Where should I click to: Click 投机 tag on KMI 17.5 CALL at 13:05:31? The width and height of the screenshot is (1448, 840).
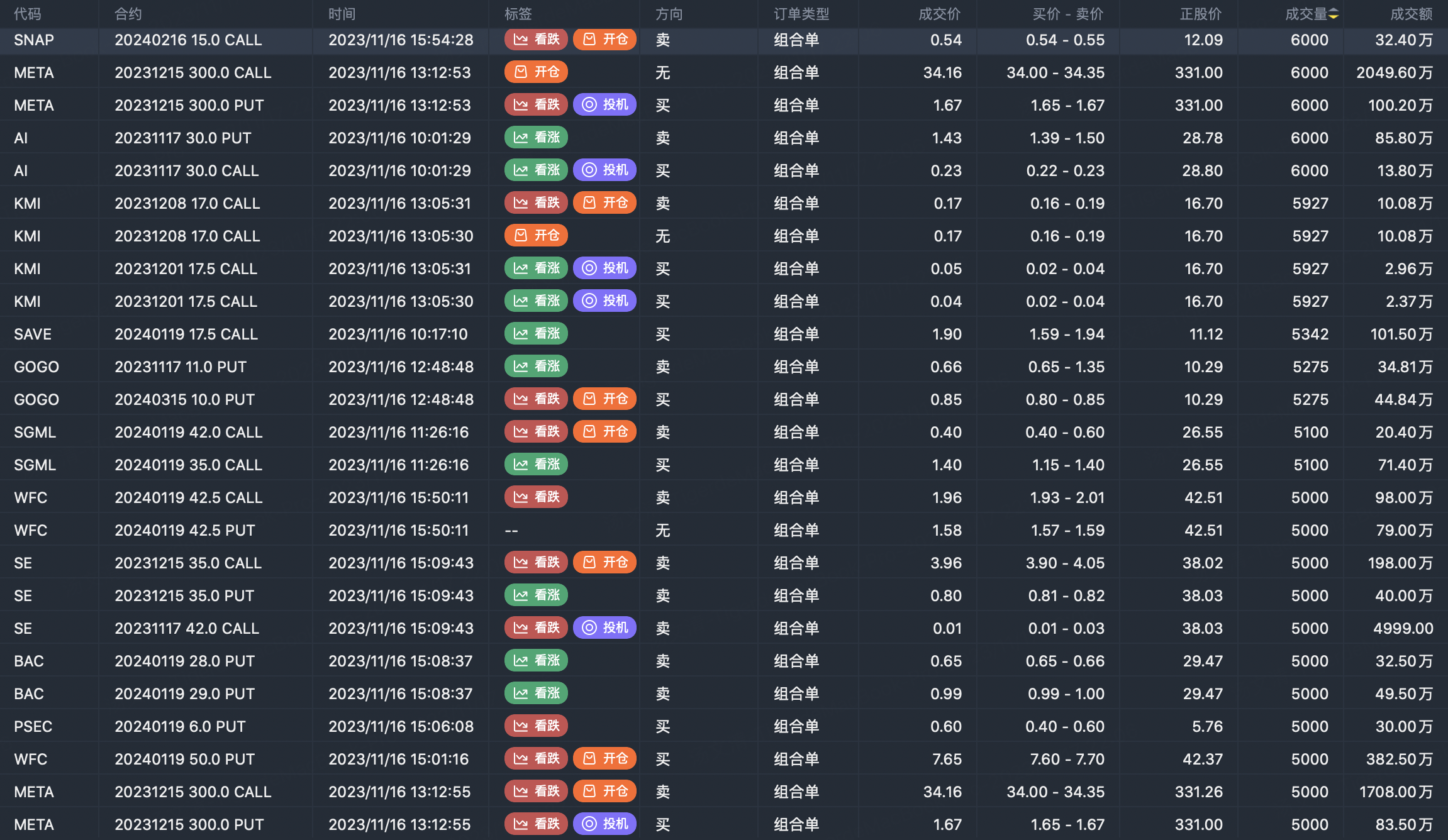[x=604, y=268]
